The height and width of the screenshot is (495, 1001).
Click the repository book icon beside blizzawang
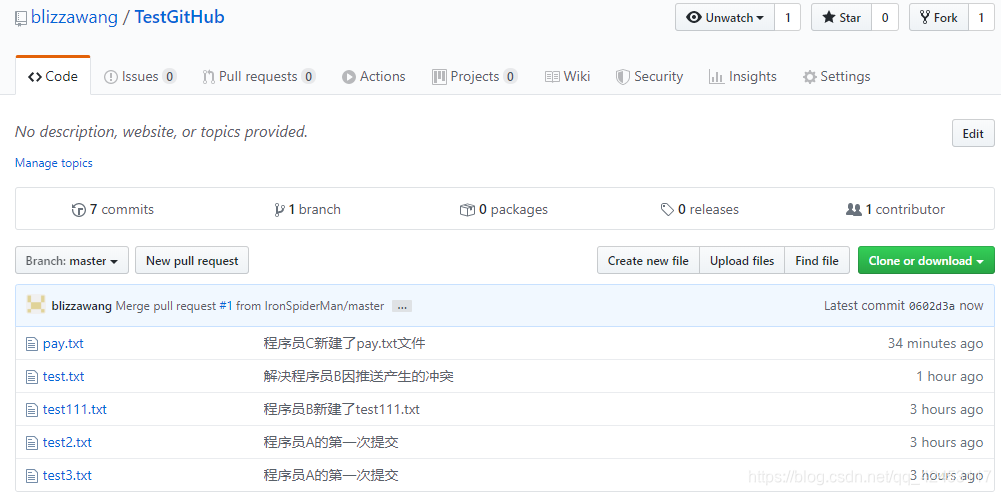tap(21, 18)
